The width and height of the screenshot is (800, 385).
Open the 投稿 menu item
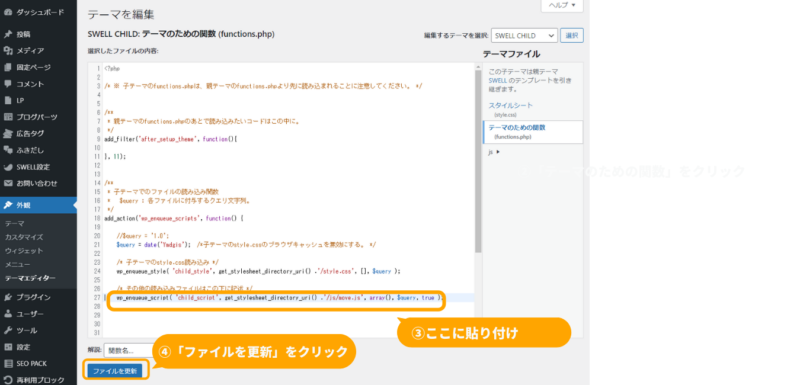point(23,34)
